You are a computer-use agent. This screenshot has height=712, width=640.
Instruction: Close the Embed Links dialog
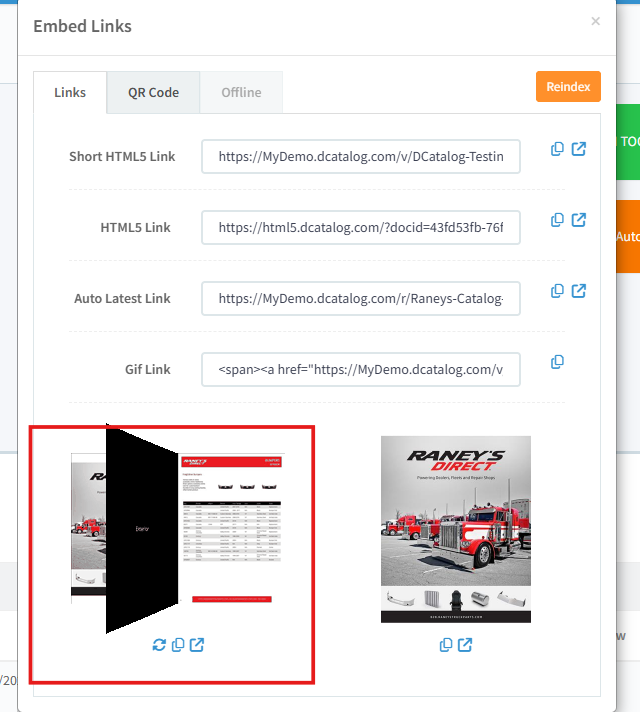pos(596,21)
